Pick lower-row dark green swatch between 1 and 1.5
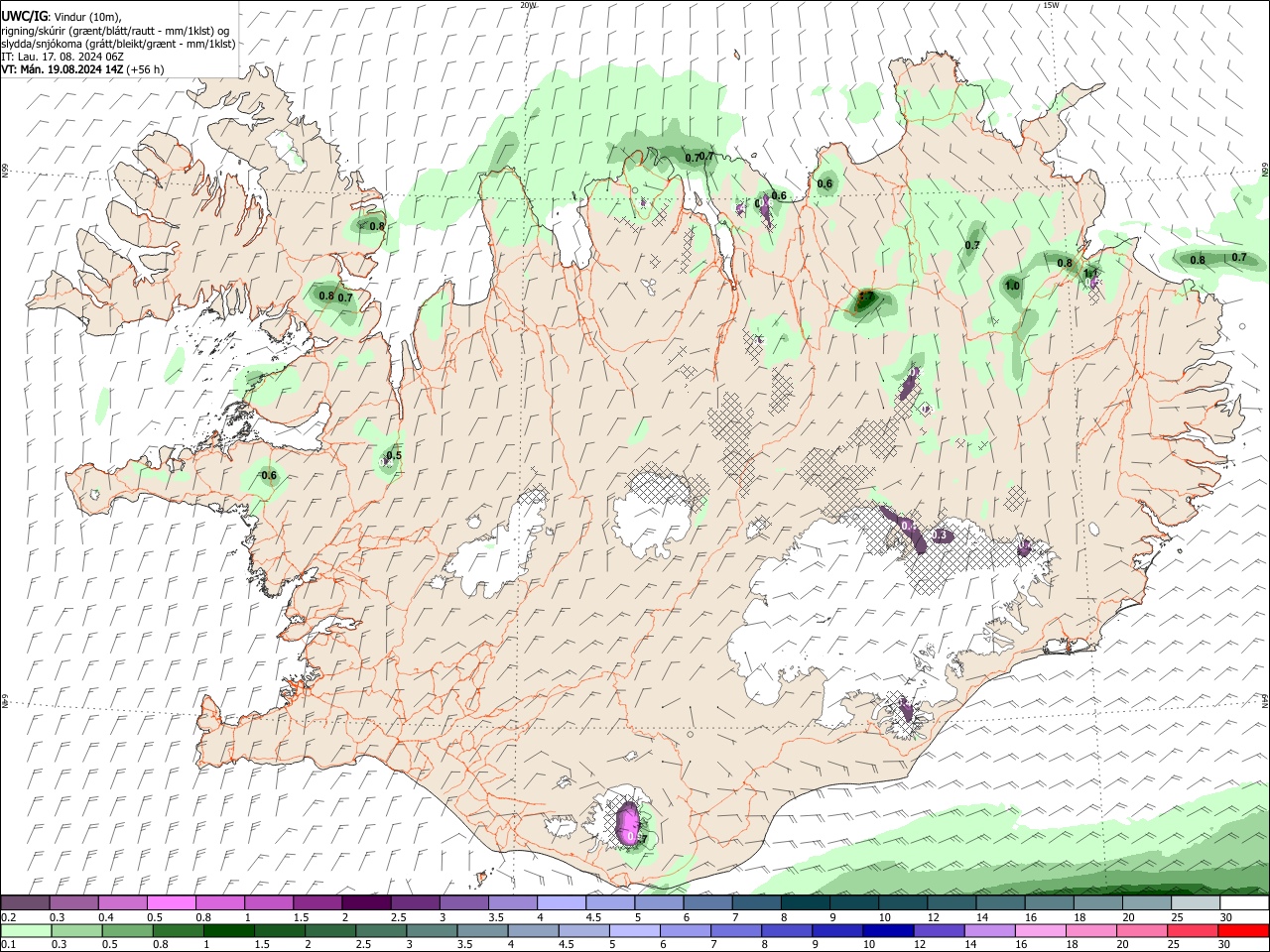The width and height of the screenshot is (1270, 952). pyautogui.click(x=228, y=930)
